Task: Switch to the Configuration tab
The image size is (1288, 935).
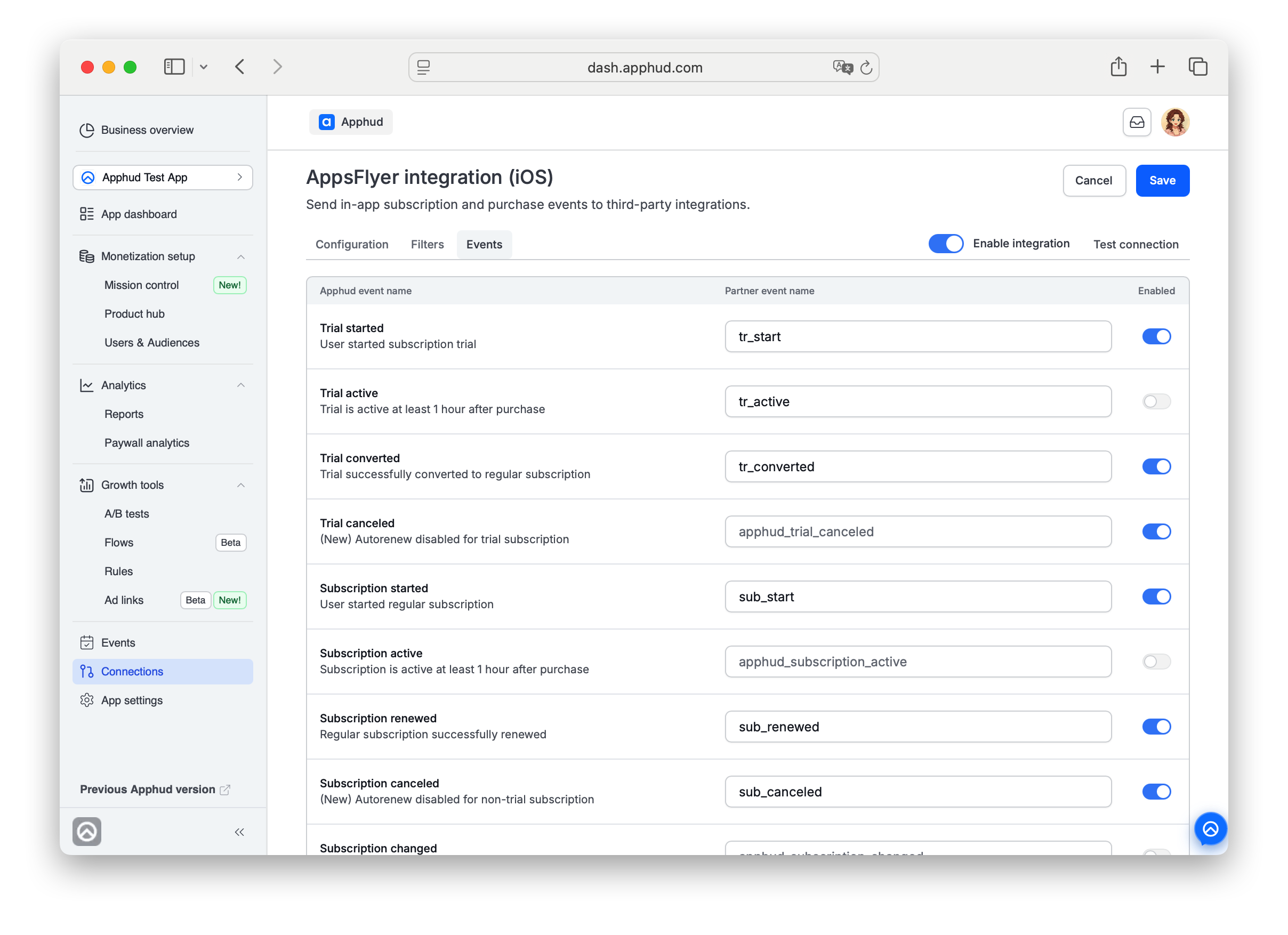Action: click(x=352, y=245)
